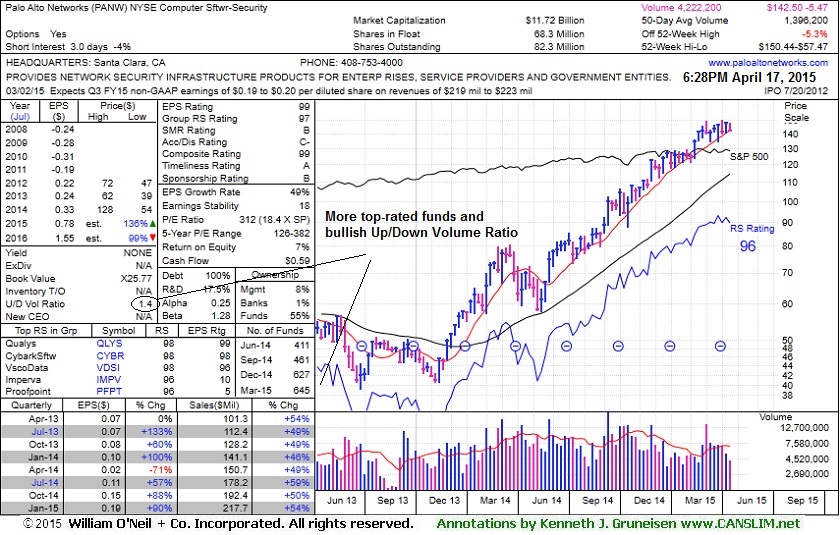The image size is (840, 535).
Task: Click the 5-Year P/E Range label
Action: [x=202, y=233]
